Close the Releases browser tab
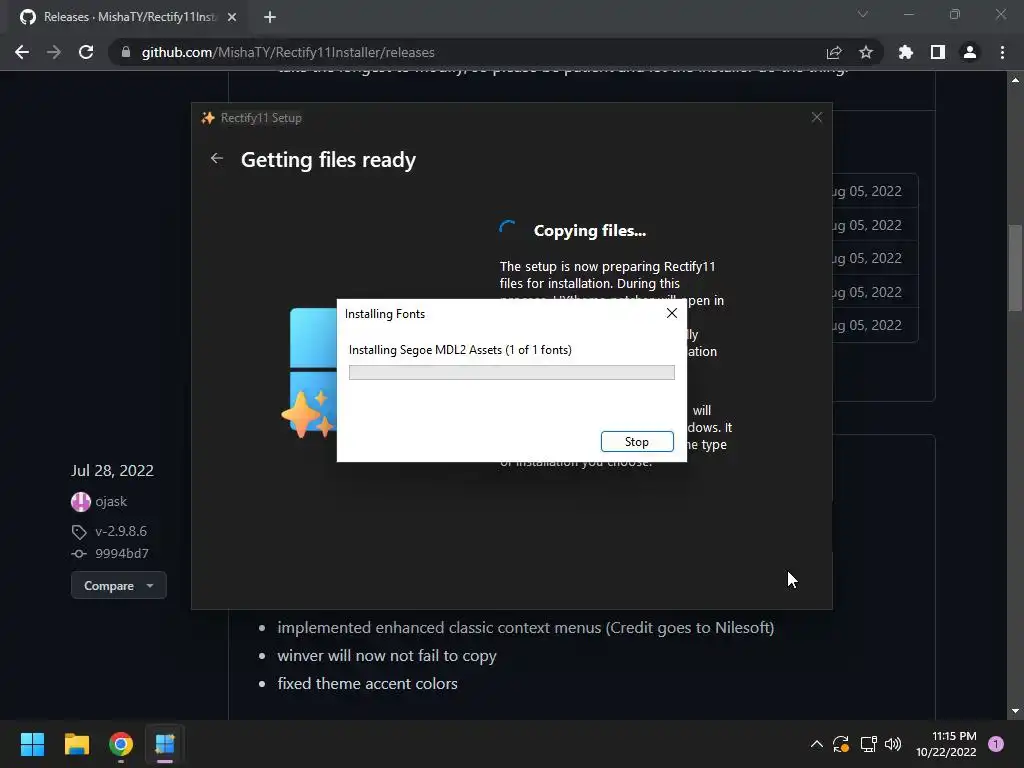The width and height of the screenshot is (1024, 768). pos(232,17)
